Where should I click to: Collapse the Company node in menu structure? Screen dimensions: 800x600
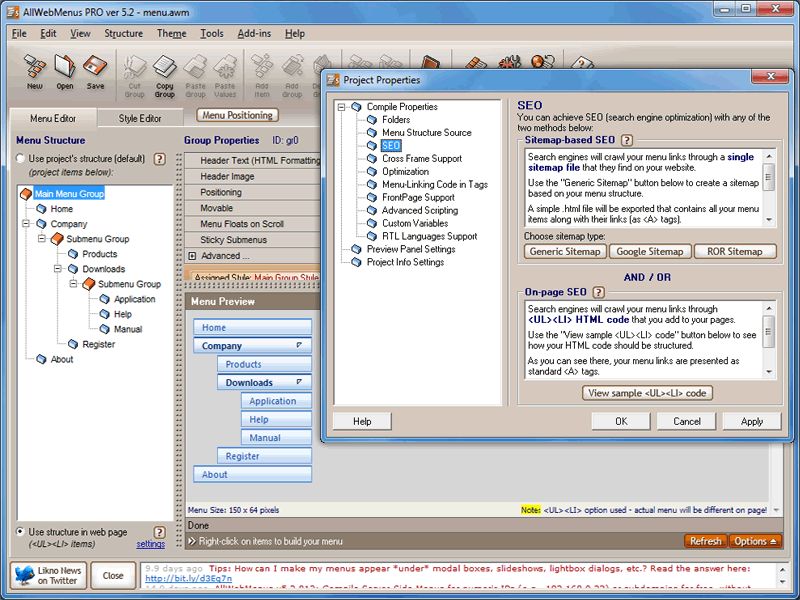coord(26,223)
